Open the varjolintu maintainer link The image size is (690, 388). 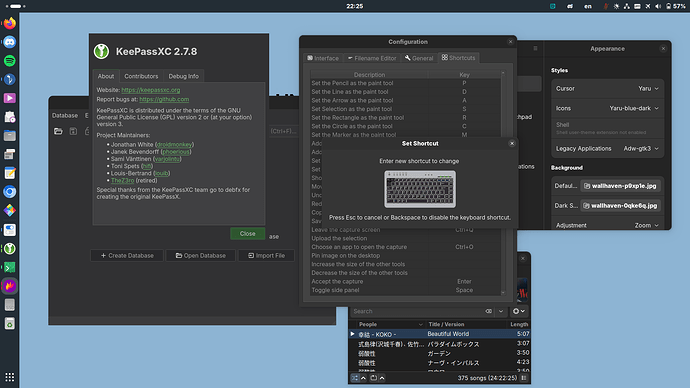tap(167, 159)
